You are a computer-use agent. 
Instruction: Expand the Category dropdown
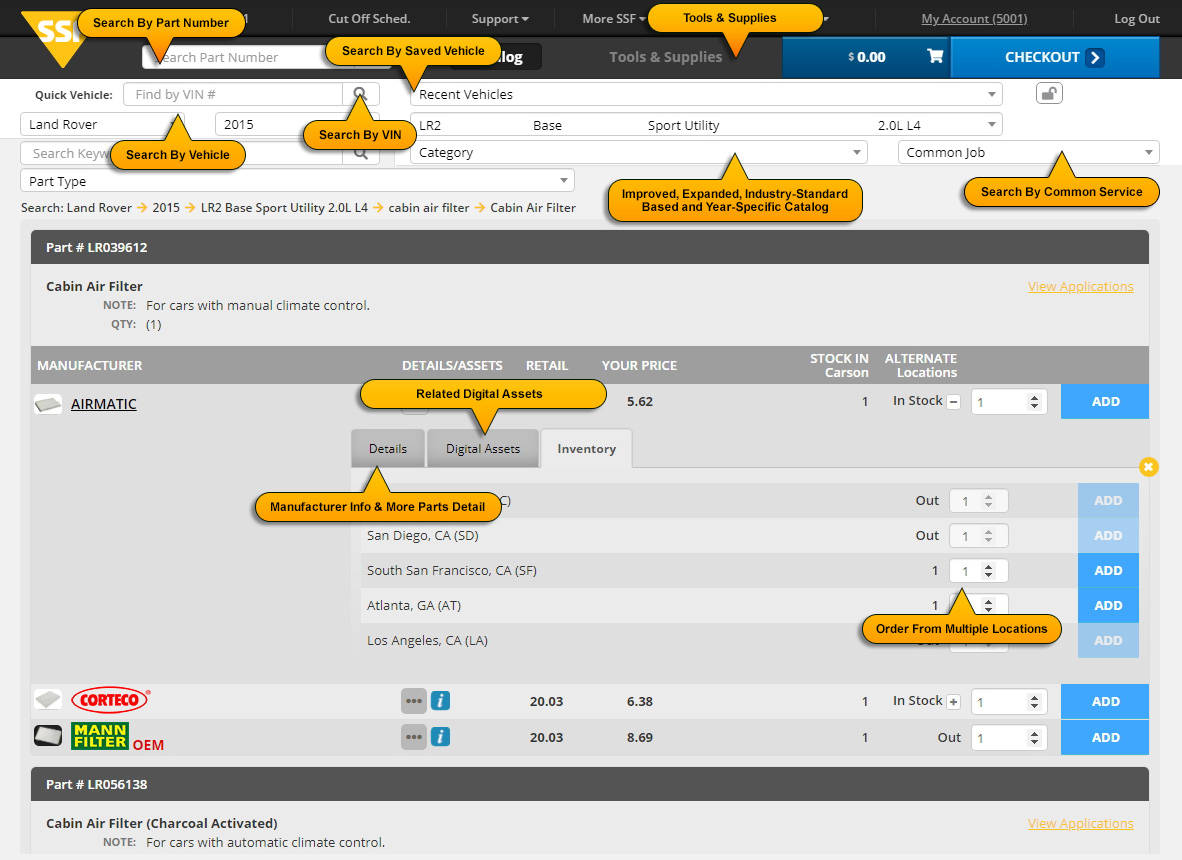638,153
